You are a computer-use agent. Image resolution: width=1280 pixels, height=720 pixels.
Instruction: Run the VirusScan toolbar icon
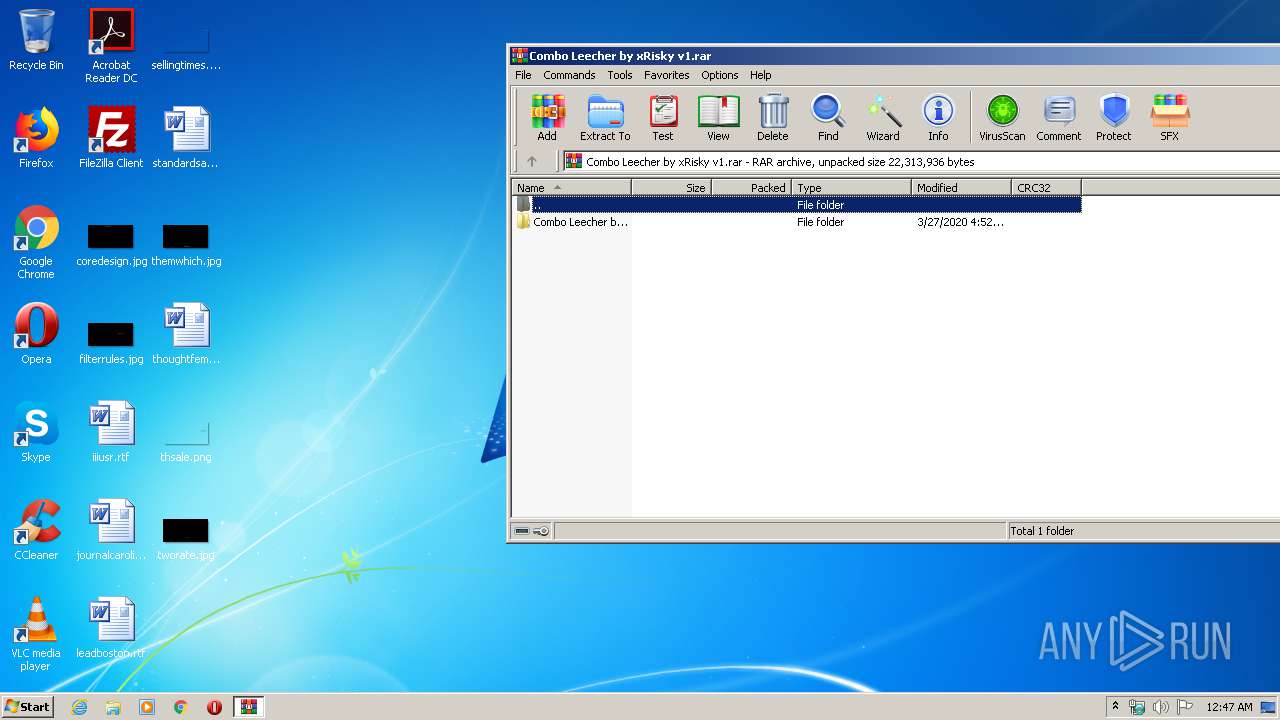(1002, 118)
